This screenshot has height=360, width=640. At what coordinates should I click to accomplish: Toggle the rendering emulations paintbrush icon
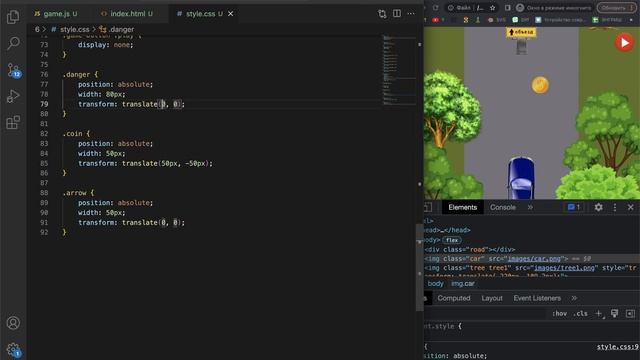(x=614, y=313)
